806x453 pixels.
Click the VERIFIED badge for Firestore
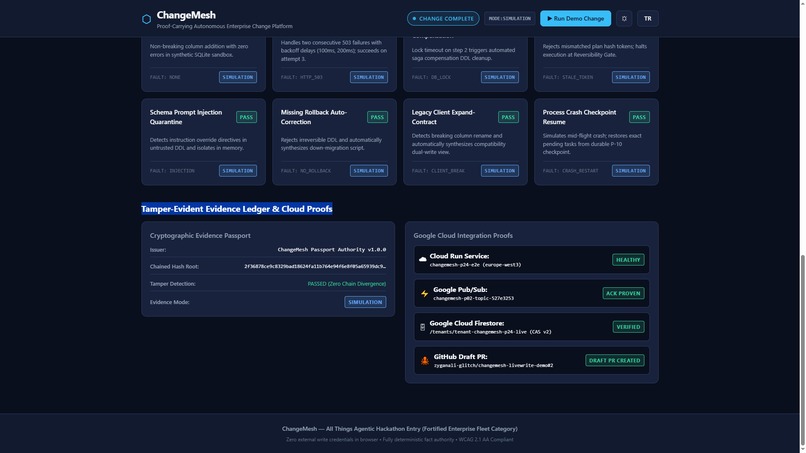click(x=628, y=327)
